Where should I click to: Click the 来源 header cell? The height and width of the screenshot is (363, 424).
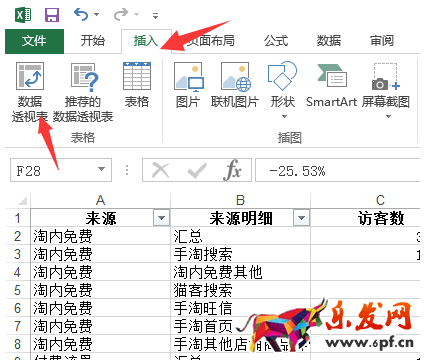[x=100, y=218]
